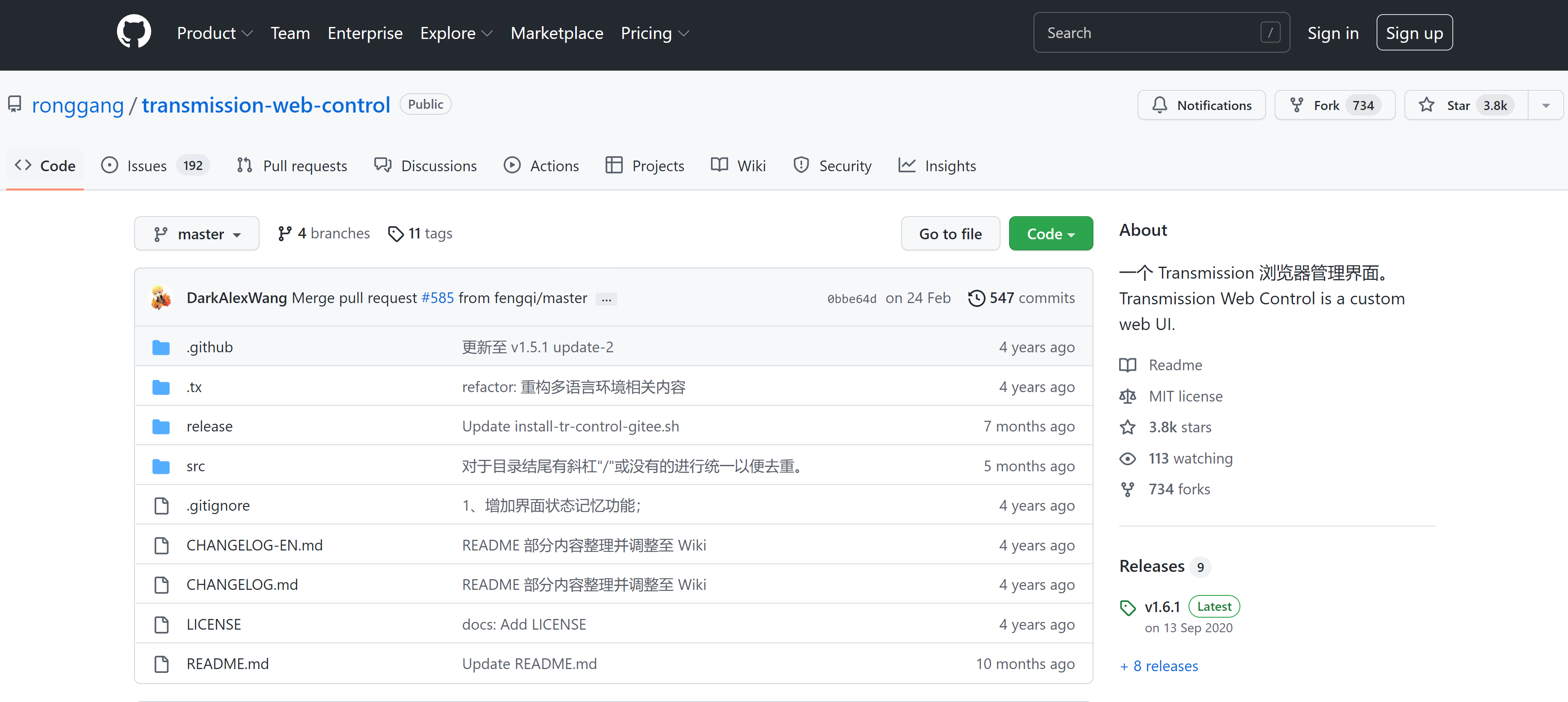
Task: View 547 commits history
Action: (x=1021, y=298)
